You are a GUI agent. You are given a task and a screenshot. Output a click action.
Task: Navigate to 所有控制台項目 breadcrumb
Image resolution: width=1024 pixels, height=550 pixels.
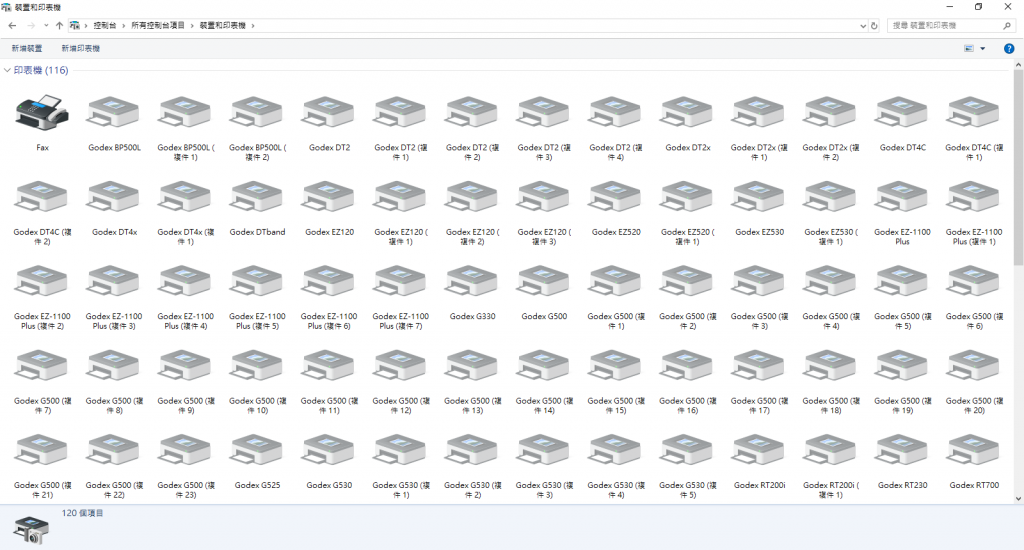point(158,25)
